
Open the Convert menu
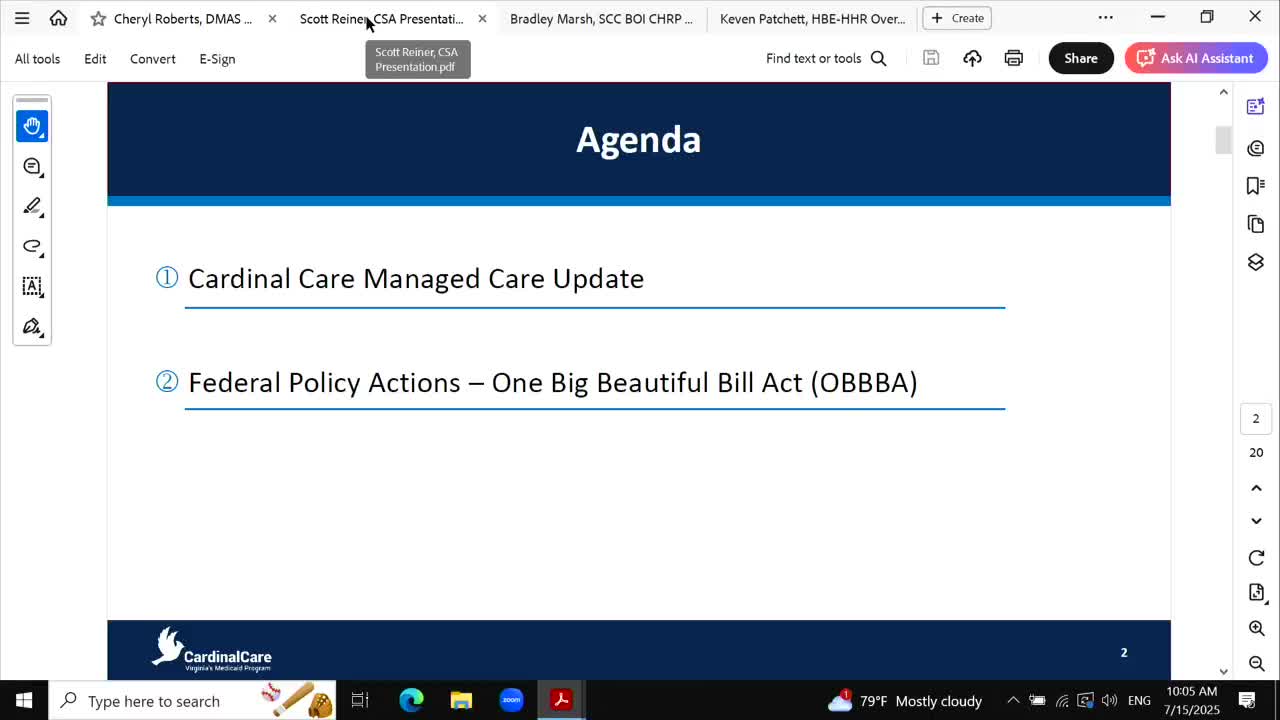pos(152,59)
